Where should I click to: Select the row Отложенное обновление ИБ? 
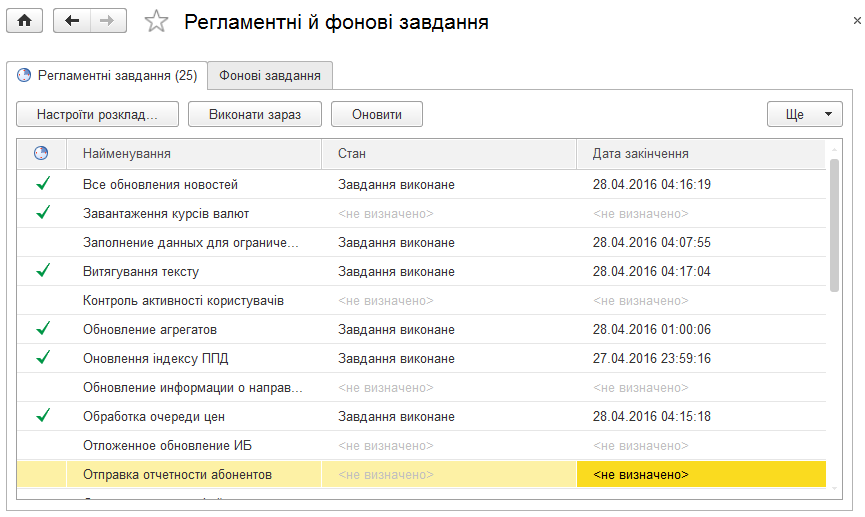coord(421,446)
